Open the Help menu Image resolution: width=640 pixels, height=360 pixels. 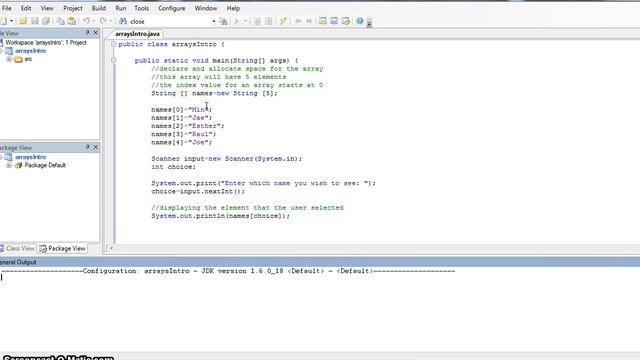coord(233,8)
